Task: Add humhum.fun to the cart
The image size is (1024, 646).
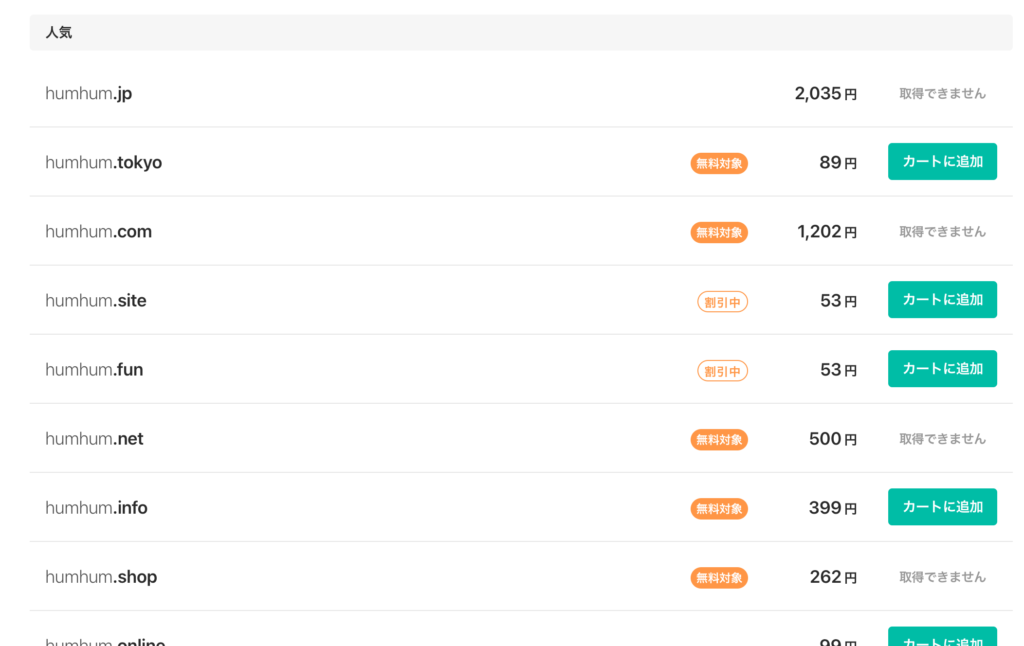Action: 942,369
